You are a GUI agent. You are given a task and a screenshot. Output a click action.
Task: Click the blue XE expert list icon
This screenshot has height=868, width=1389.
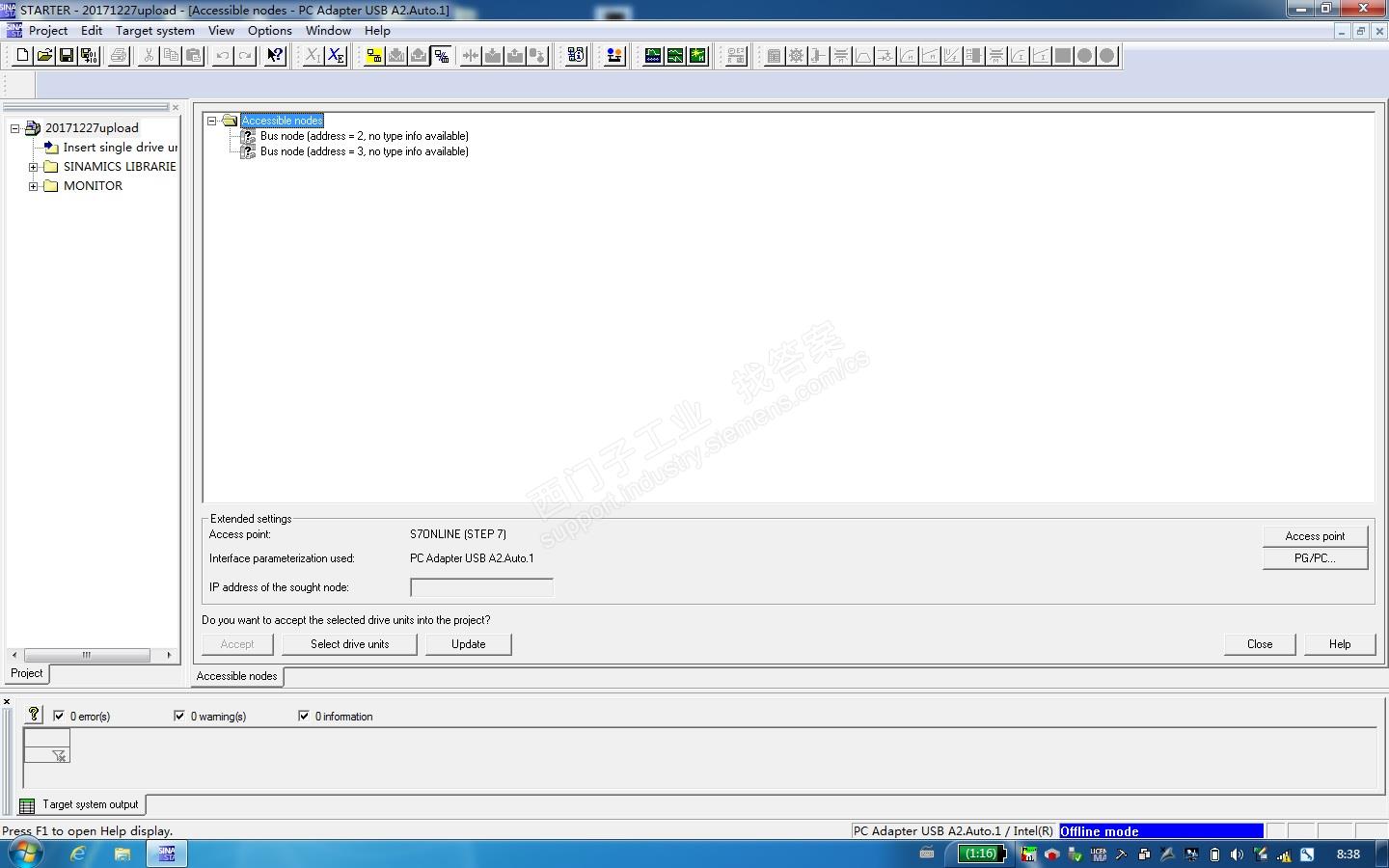pyautogui.click(x=336, y=56)
